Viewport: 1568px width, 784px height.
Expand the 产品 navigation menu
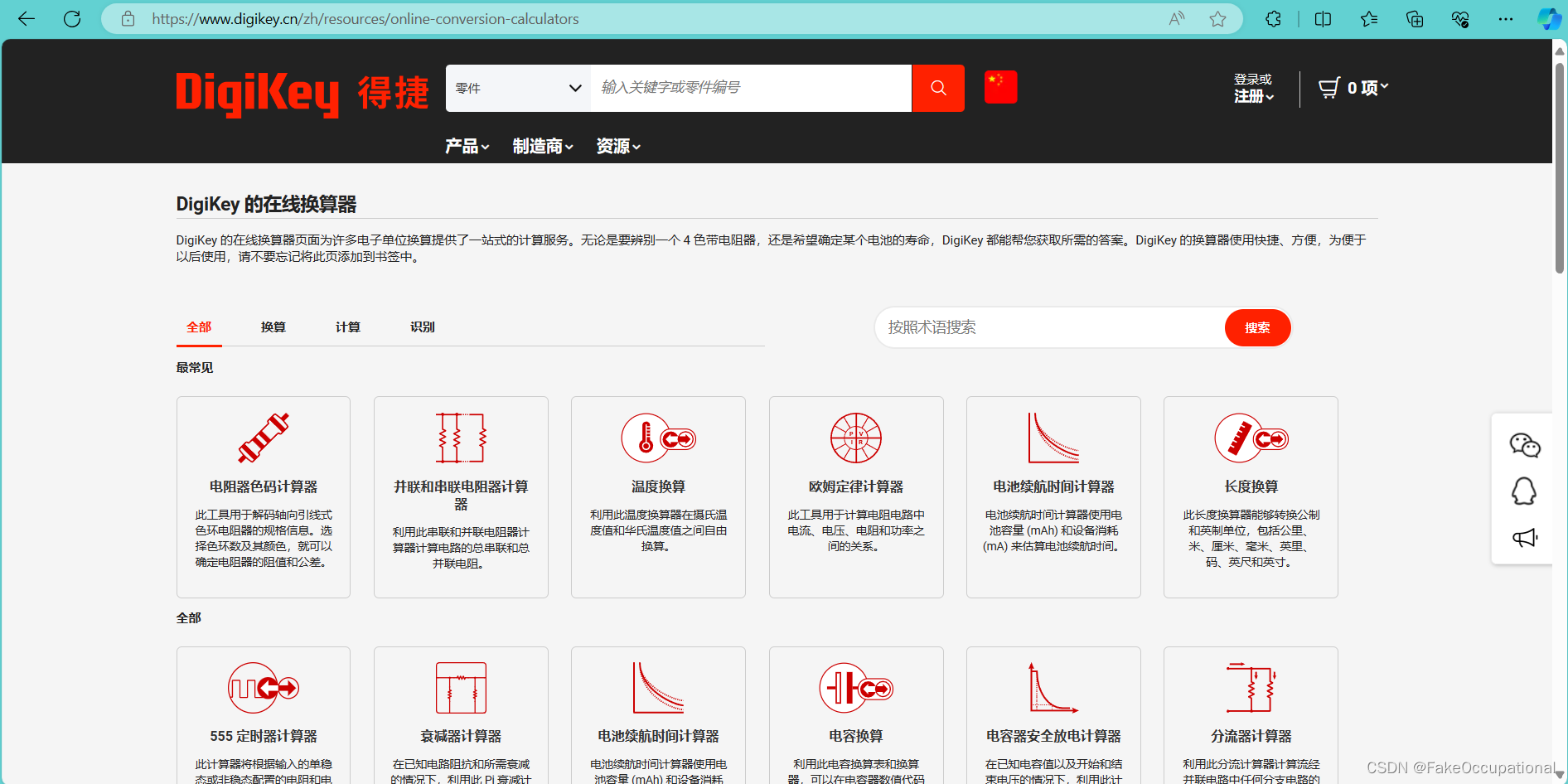(x=467, y=147)
